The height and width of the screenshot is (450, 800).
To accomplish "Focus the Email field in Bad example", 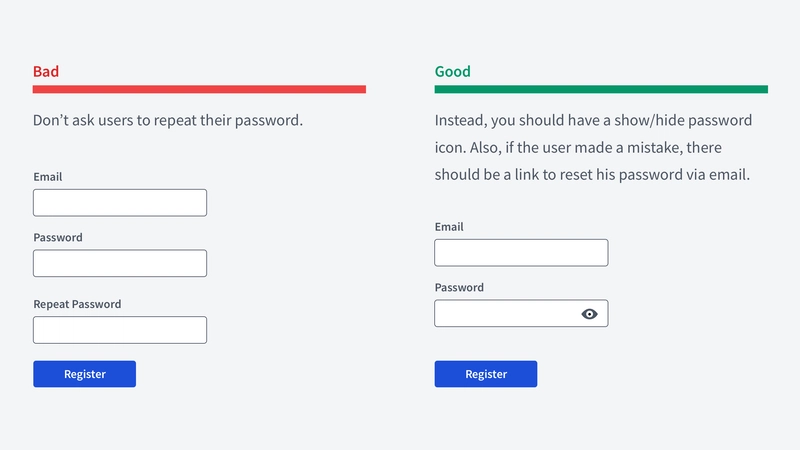I will click(120, 203).
